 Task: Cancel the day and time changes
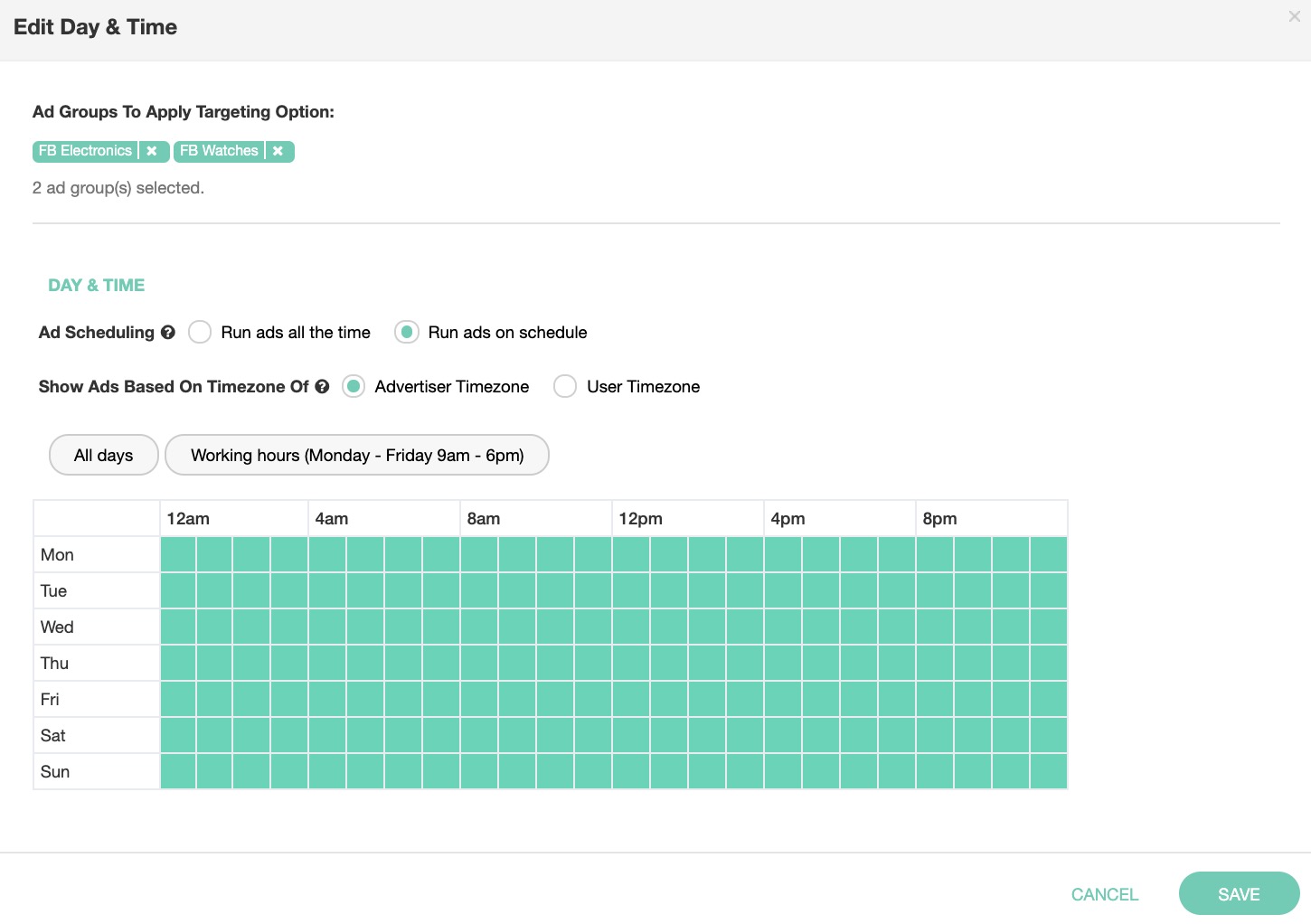[1104, 894]
